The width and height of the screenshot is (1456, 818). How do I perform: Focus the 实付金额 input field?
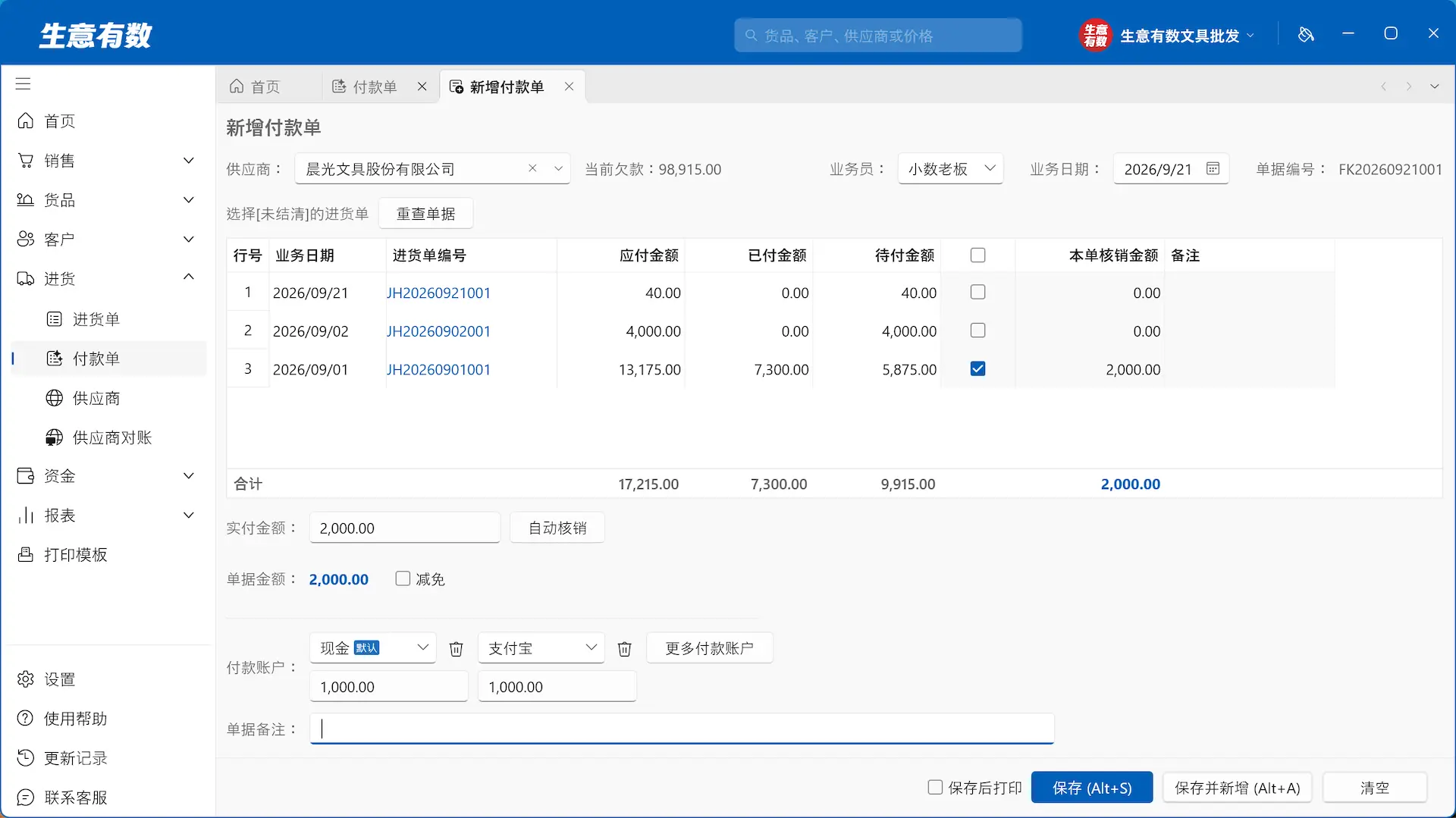pos(405,528)
